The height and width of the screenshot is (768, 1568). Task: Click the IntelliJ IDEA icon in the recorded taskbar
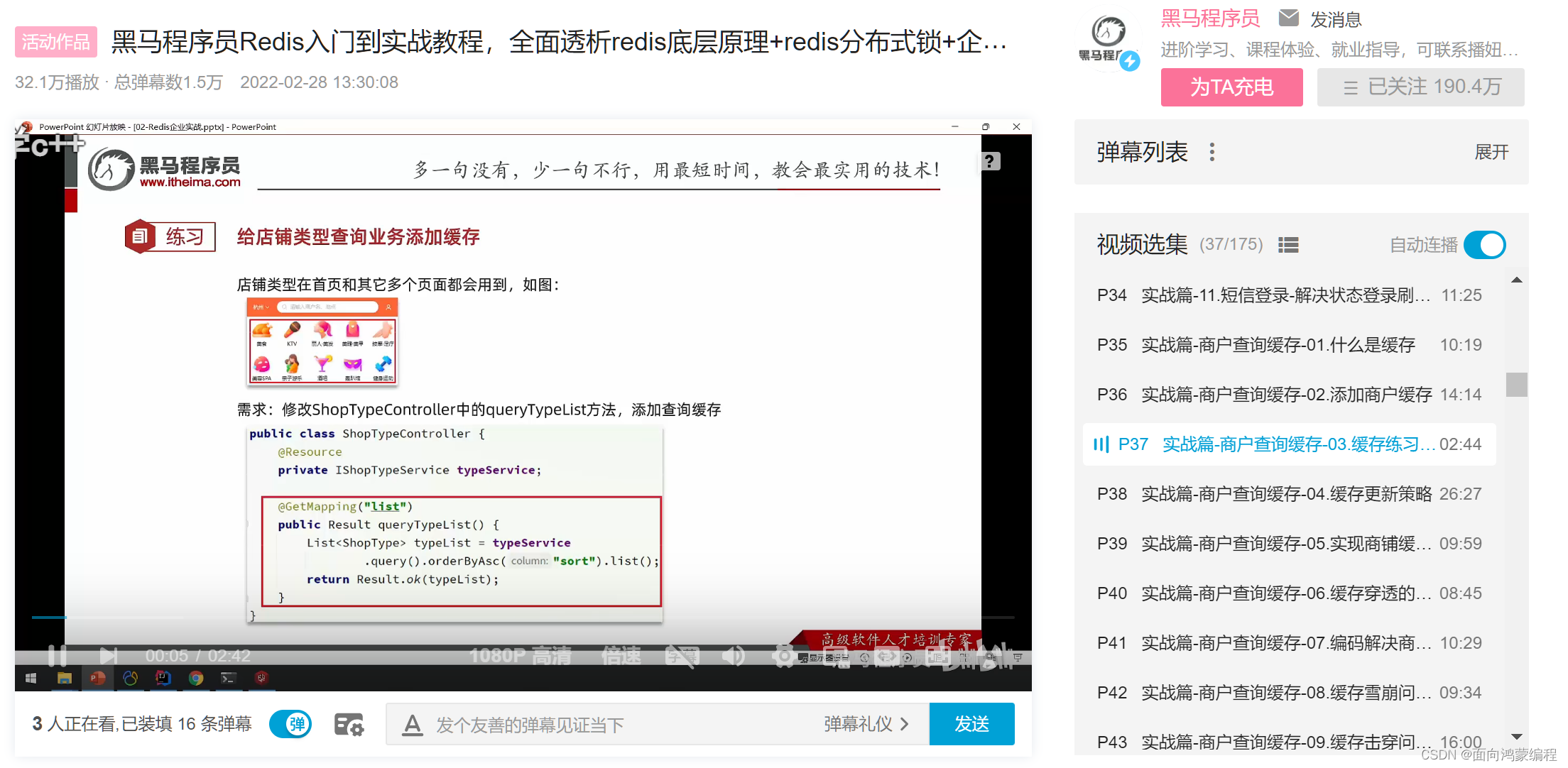[x=163, y=679]
